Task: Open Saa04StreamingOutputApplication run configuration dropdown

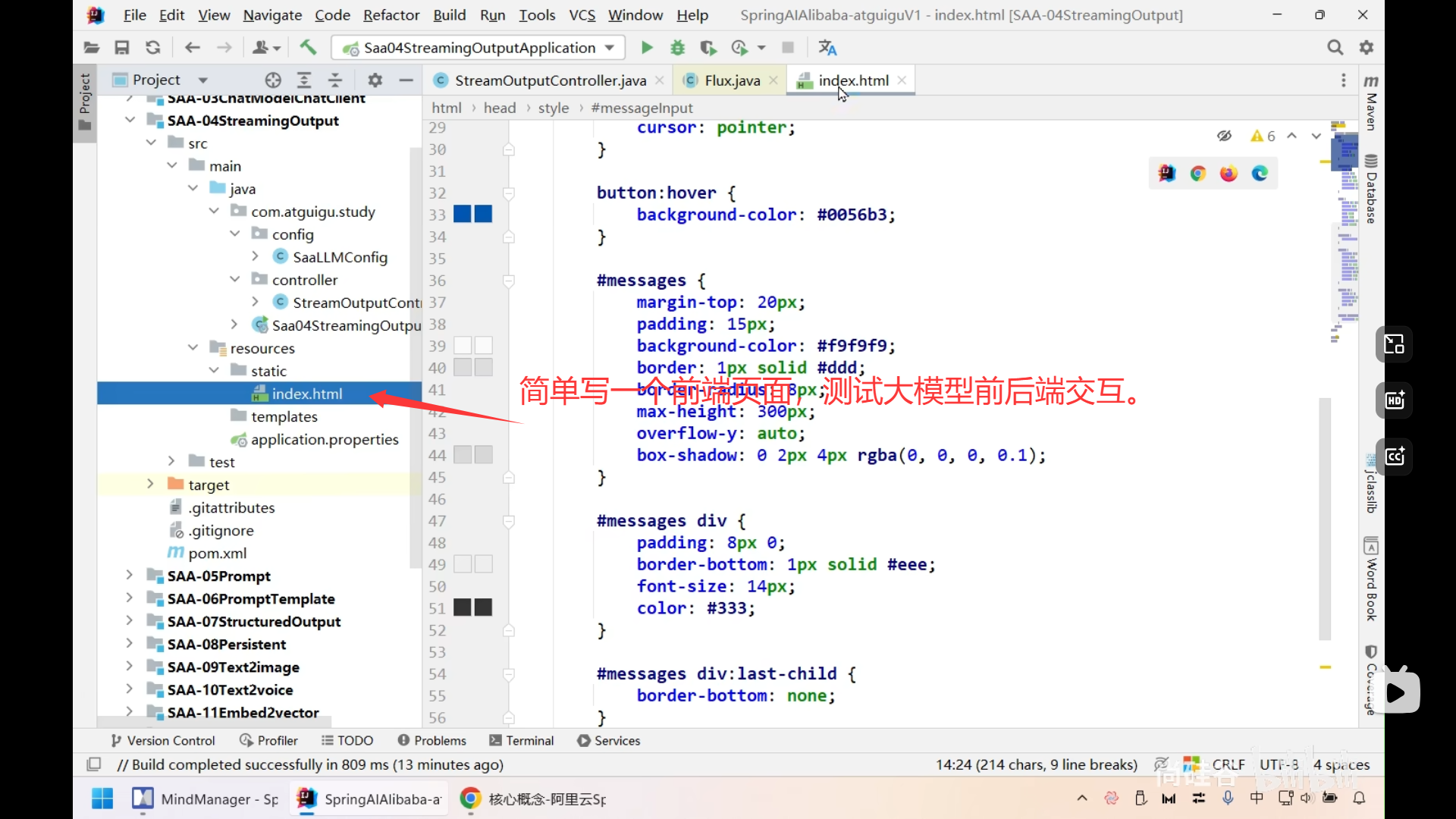Action: (479, 48)
